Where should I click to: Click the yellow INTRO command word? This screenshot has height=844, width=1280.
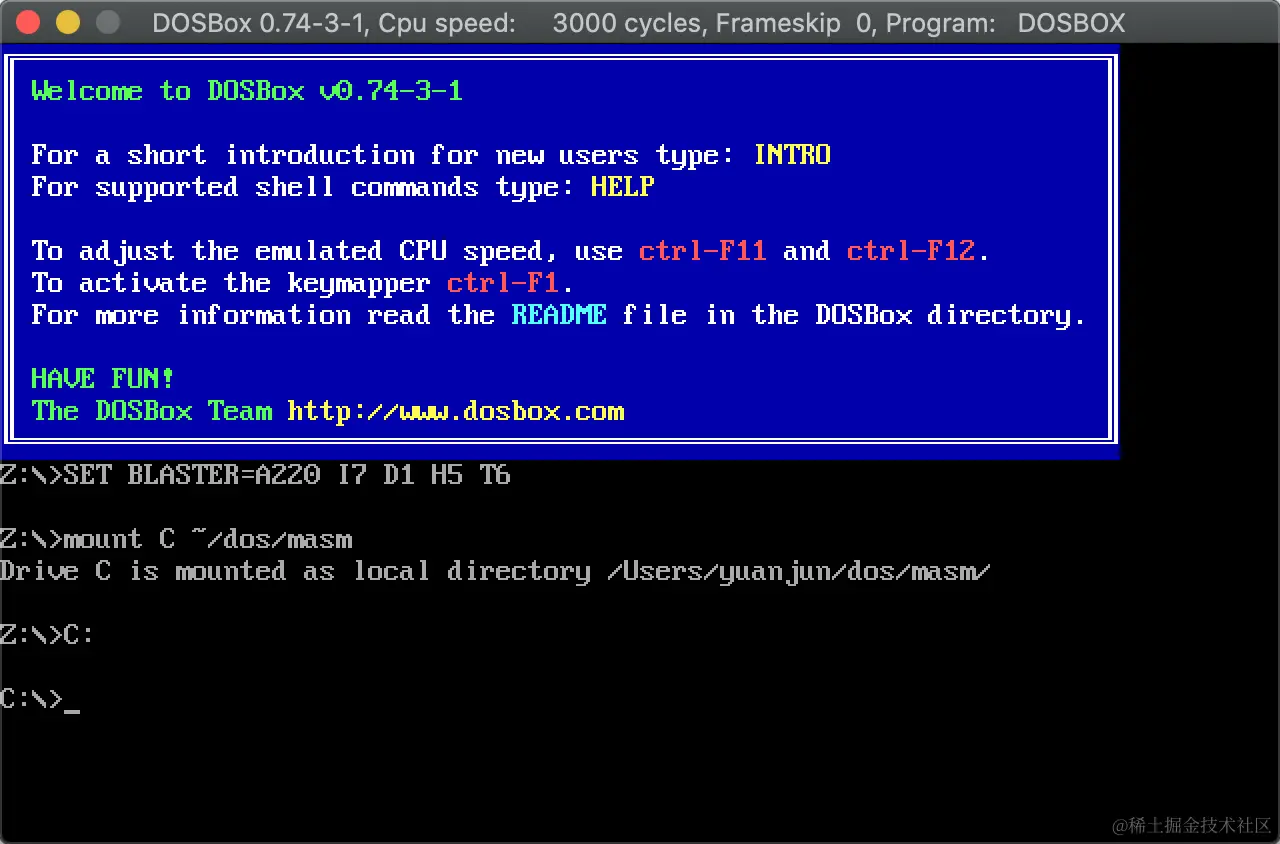792,155
